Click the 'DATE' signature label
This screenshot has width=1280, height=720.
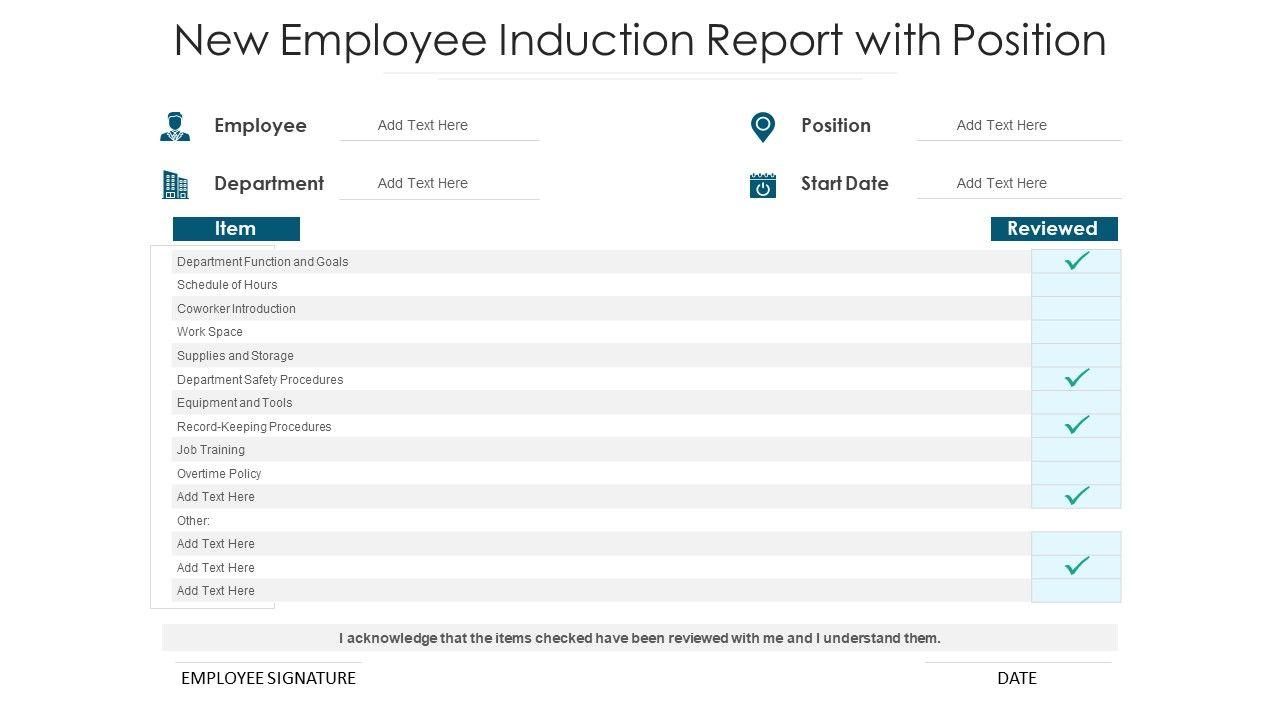pos(1017,678)
